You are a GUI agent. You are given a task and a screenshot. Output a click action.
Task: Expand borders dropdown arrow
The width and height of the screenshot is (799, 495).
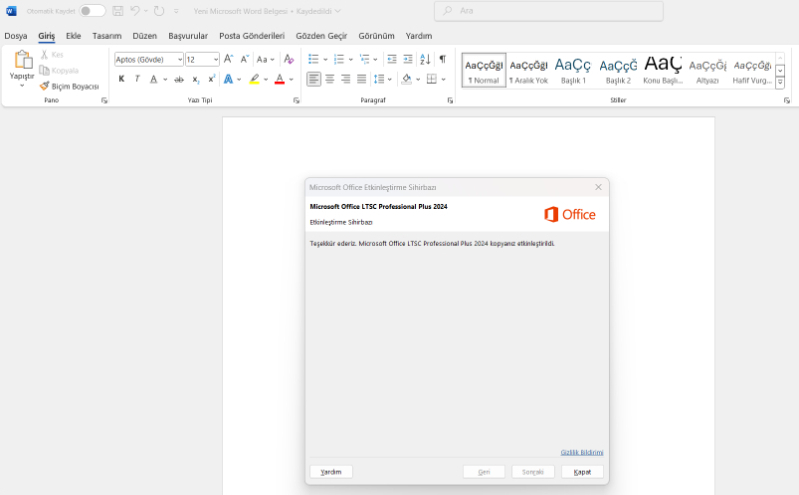[x=443, y=79]
